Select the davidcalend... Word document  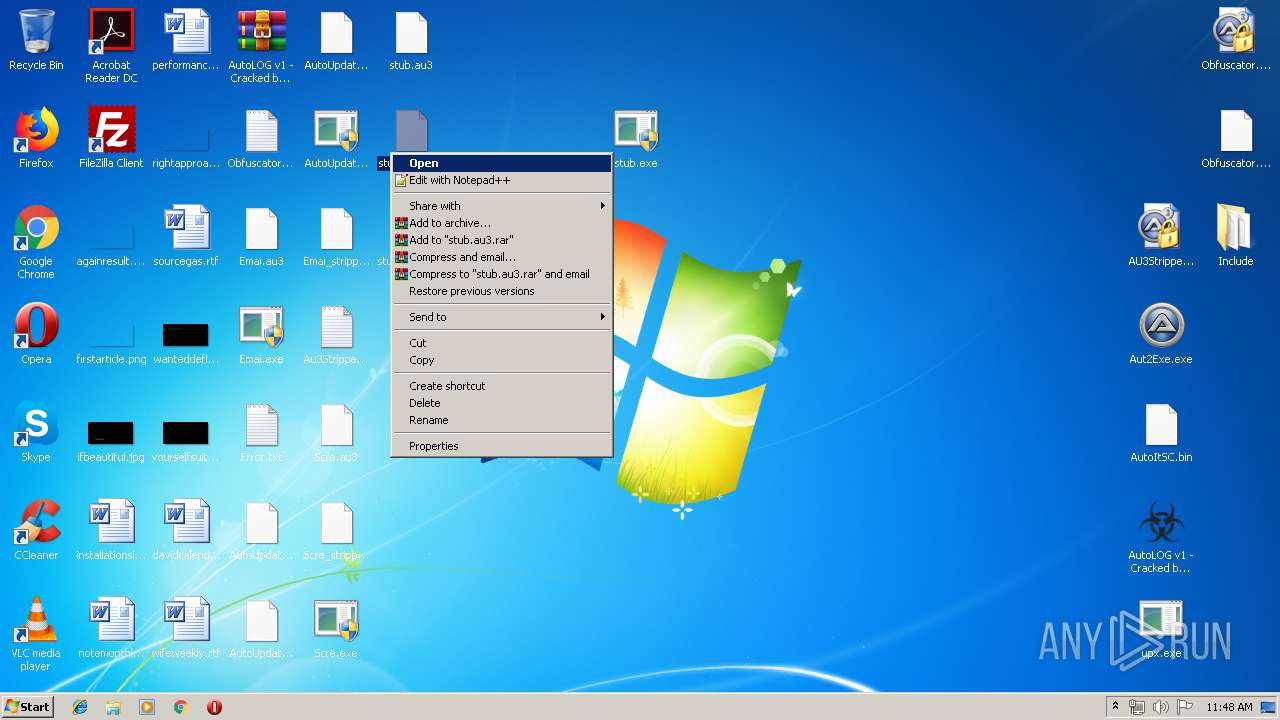coord(186,530)
